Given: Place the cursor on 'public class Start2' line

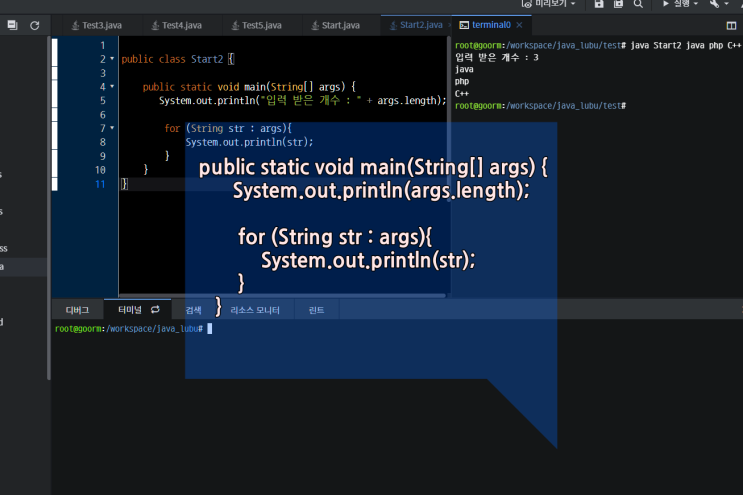Looking at the screenshot, I should point(178,59).
